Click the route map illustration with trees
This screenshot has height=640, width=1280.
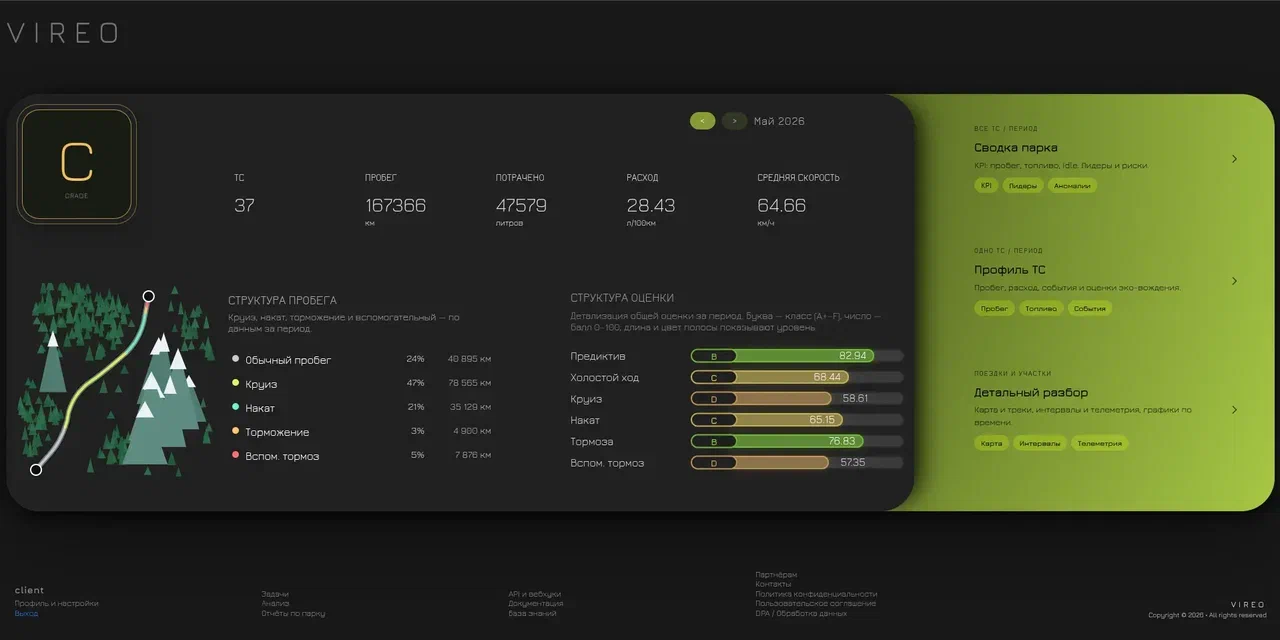[116, 380]
